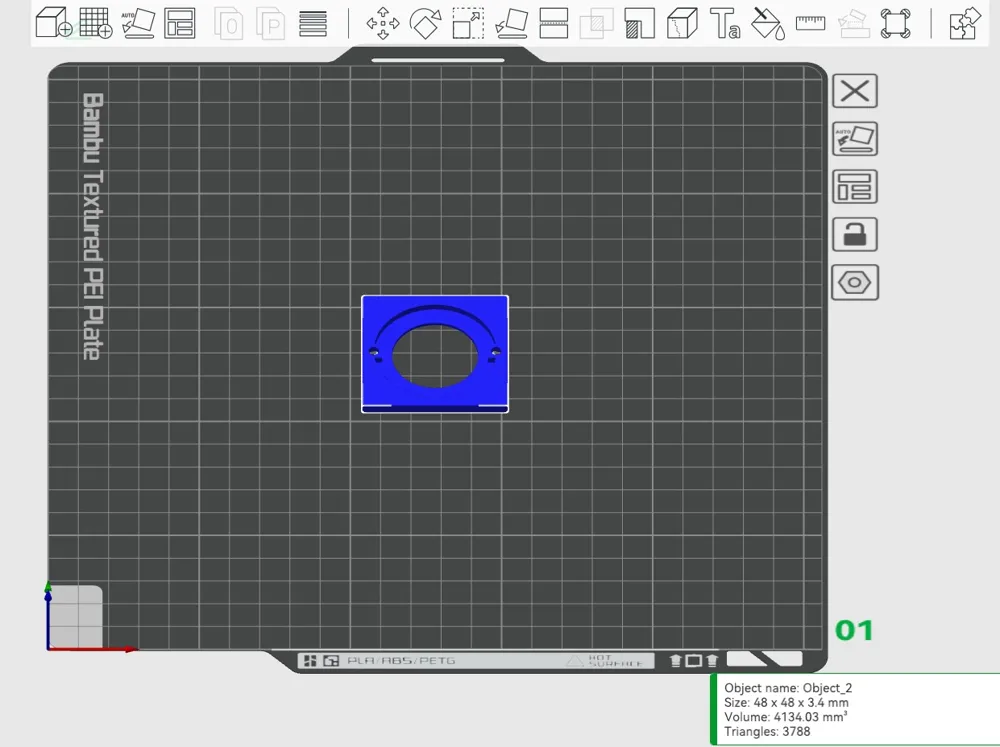Select the Text shape tool
The width and height of the screenshot is (1000, 747).
(x=725, y=23)
